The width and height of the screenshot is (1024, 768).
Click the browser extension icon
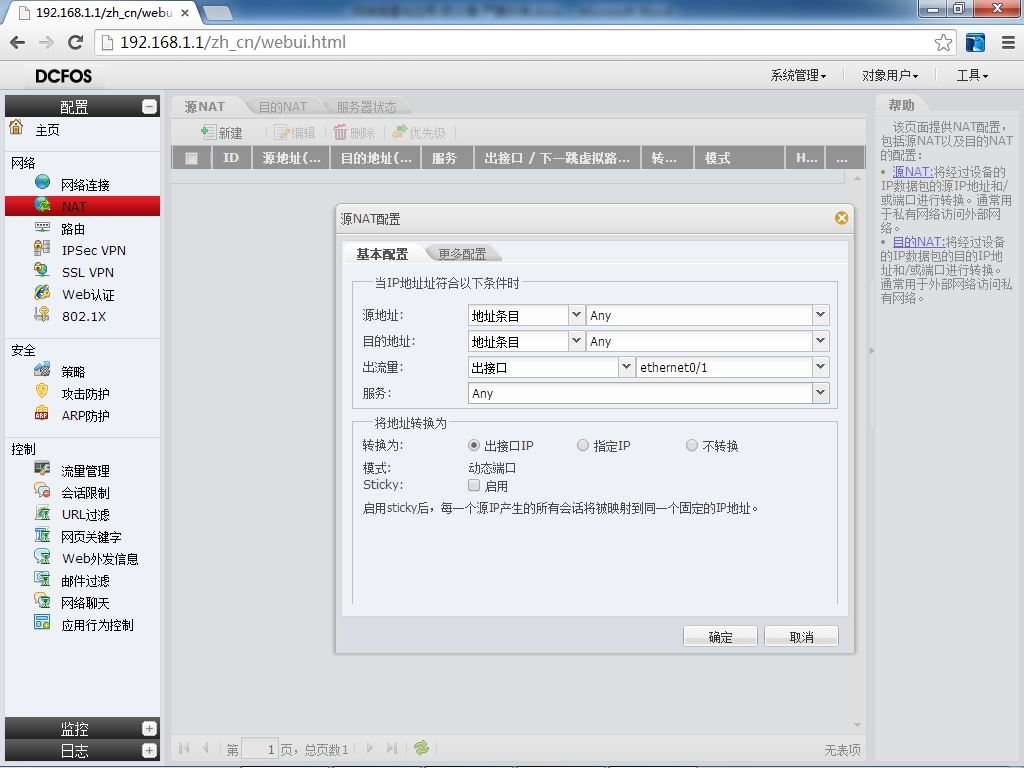pyautogui.click(x=975, y=43)
